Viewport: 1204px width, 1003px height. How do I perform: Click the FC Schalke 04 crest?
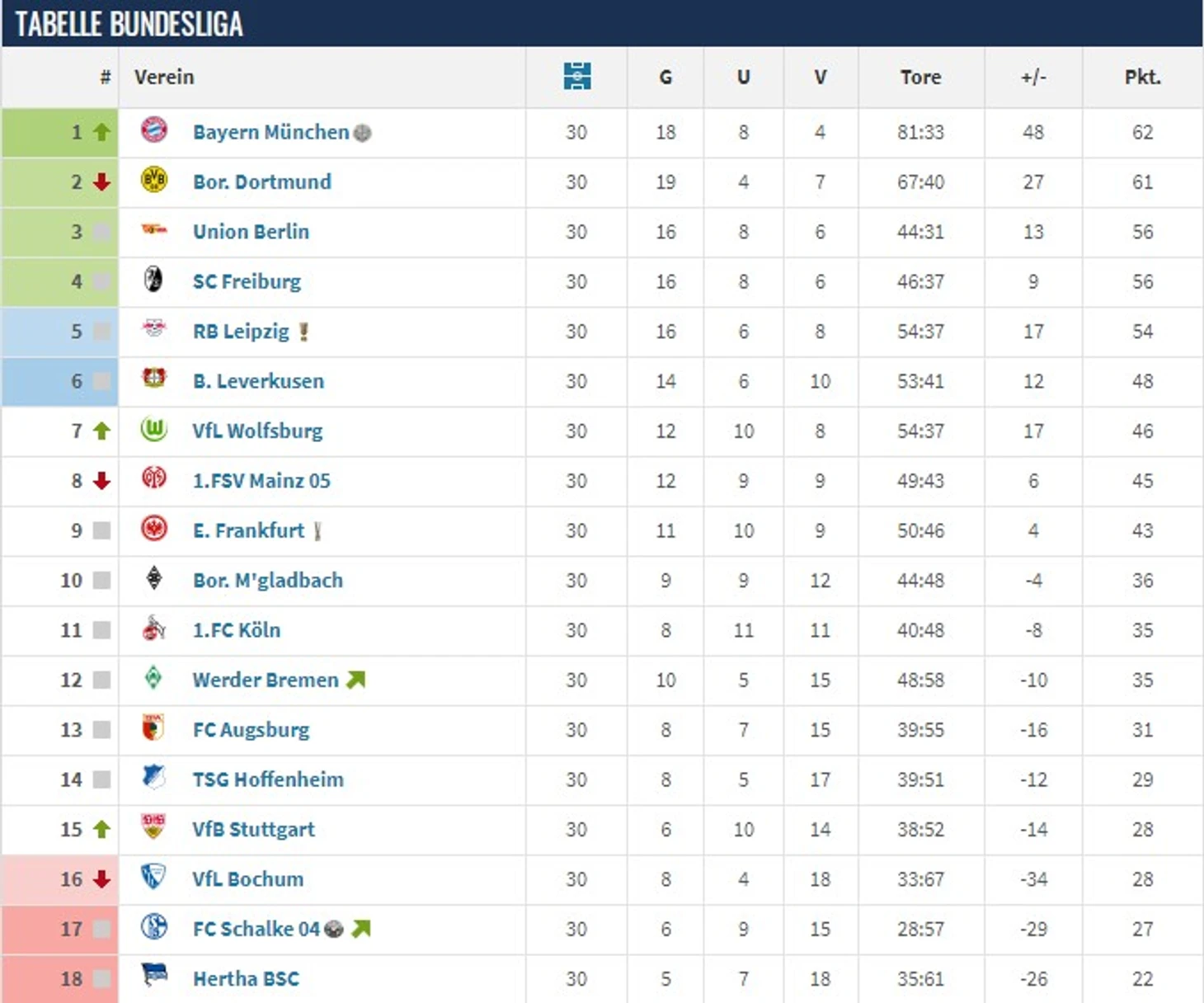coord(154,927)
